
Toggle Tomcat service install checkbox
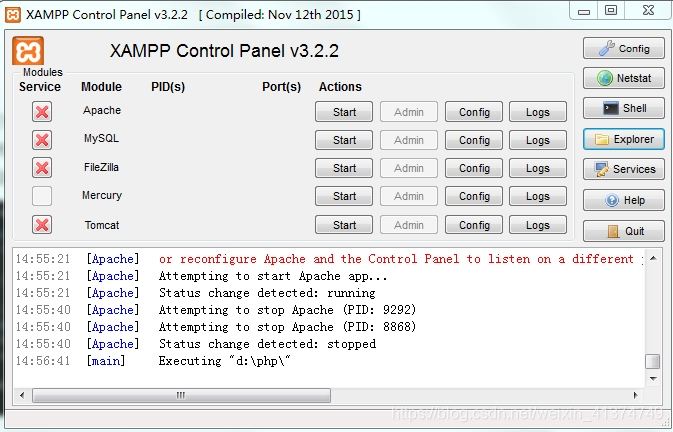(x=42, y=225)
